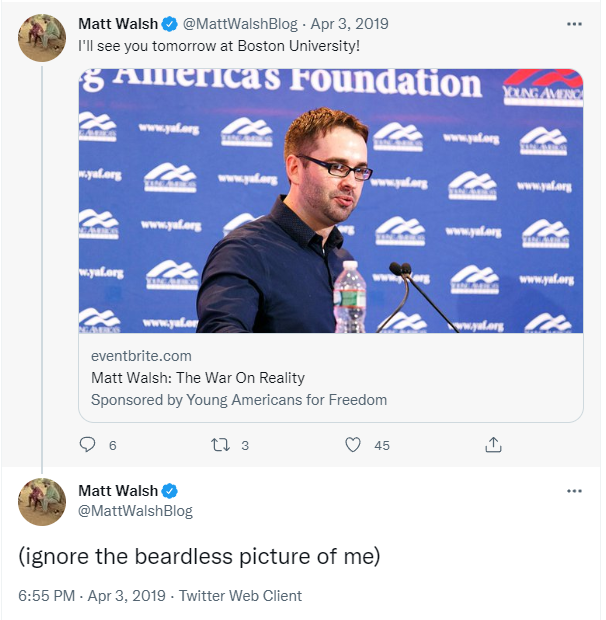Click the reply icon under first tweet
This screenshot has height=620, width=606.
click(87, 445)
